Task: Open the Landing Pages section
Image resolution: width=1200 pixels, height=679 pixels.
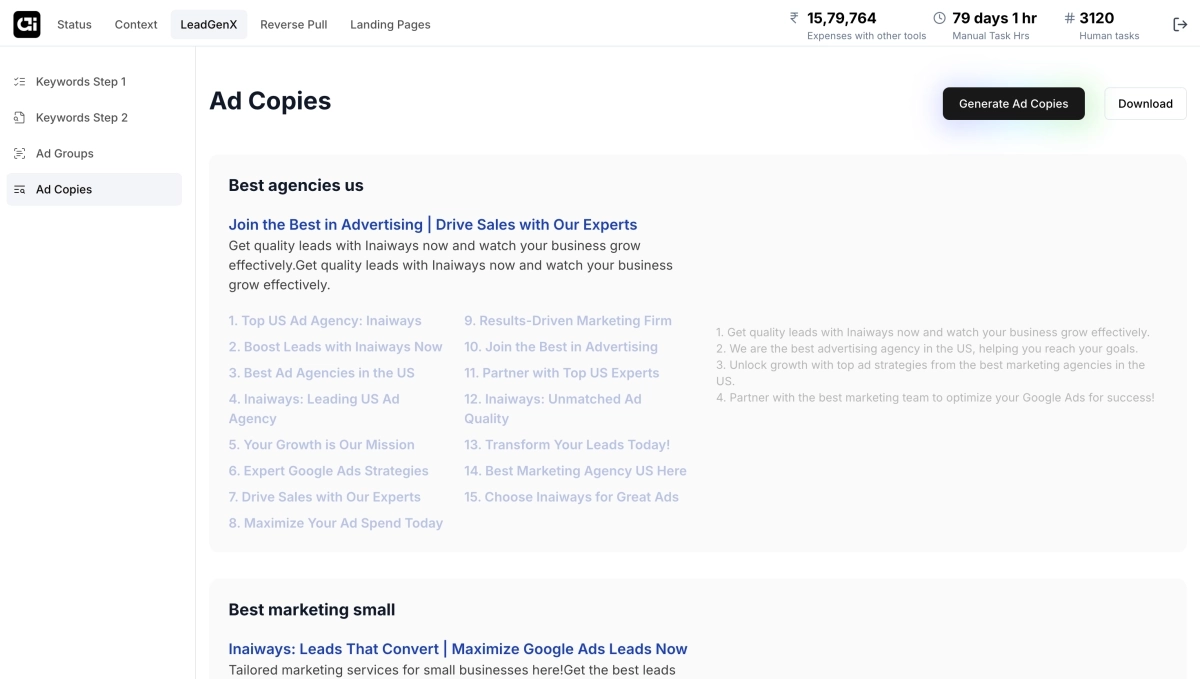Action: pos(390,24)
